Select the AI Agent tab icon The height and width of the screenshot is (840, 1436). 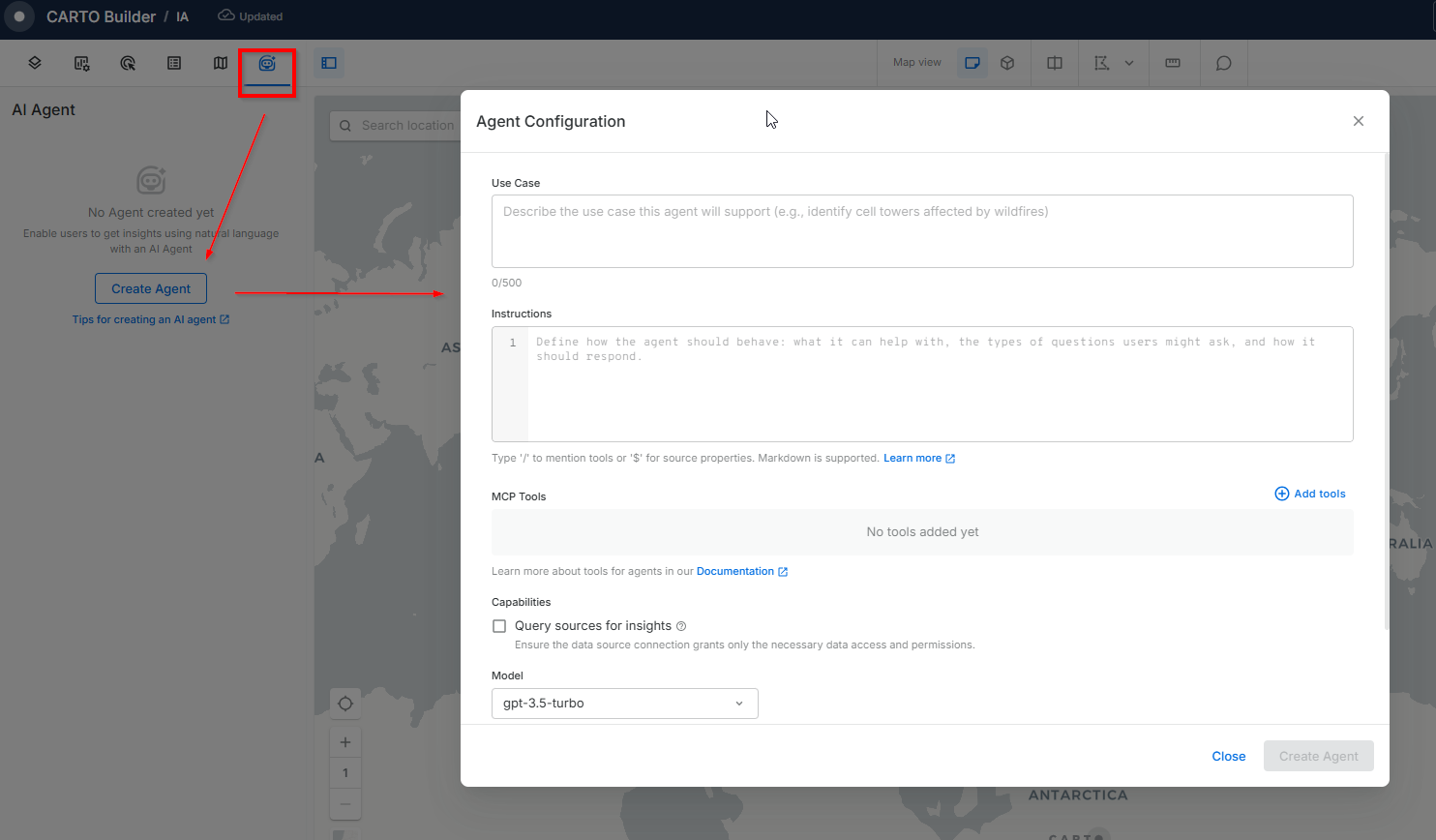coord(267,63)
